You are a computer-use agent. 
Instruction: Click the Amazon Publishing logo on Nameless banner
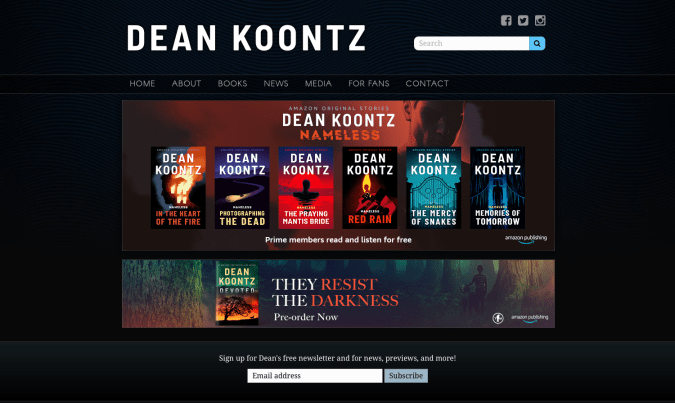coord(526,239)
